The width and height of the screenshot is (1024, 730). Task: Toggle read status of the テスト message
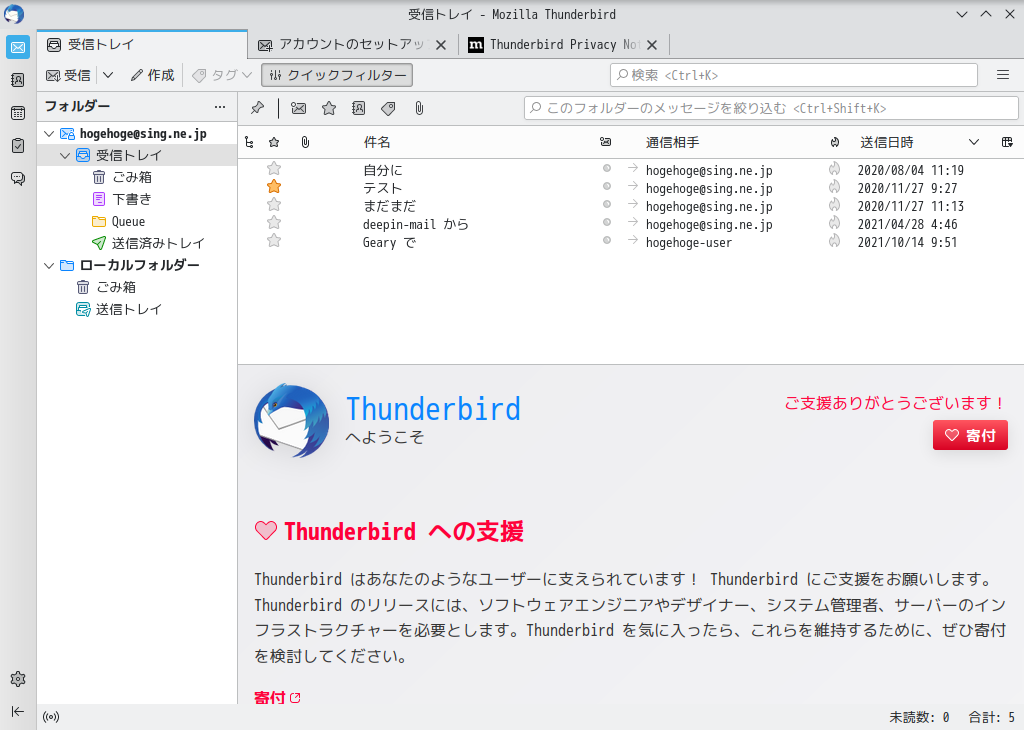pos(607,186)
